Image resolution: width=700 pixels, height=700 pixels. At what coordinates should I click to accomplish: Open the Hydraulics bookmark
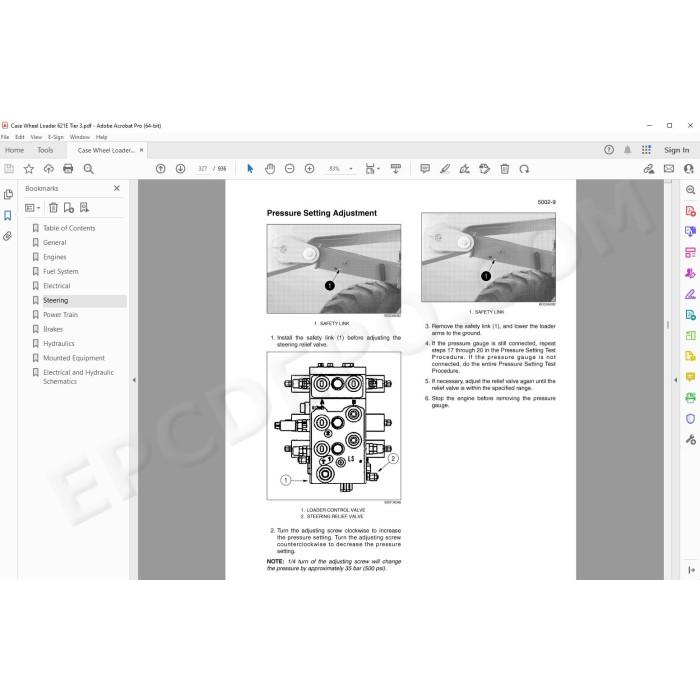pyautogui.click(x=59, y=344)
